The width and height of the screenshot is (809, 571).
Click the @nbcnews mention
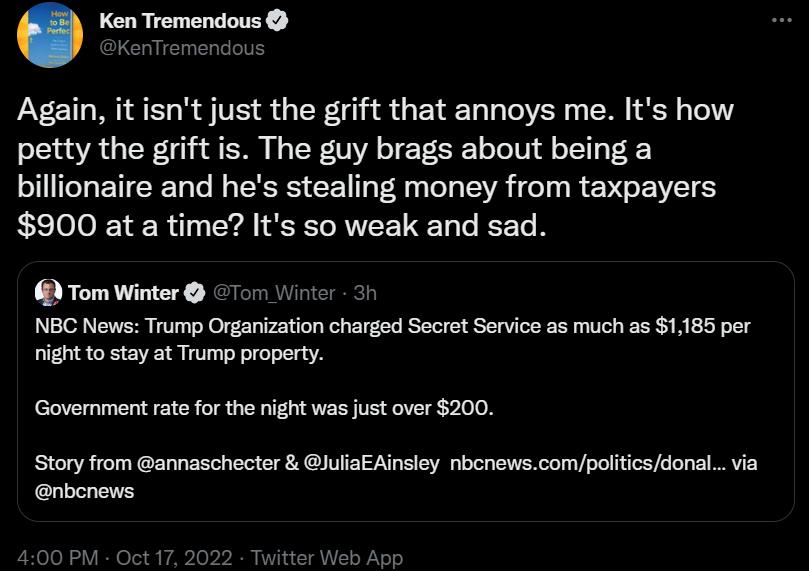pyautogui.click(x=84, y=491)
